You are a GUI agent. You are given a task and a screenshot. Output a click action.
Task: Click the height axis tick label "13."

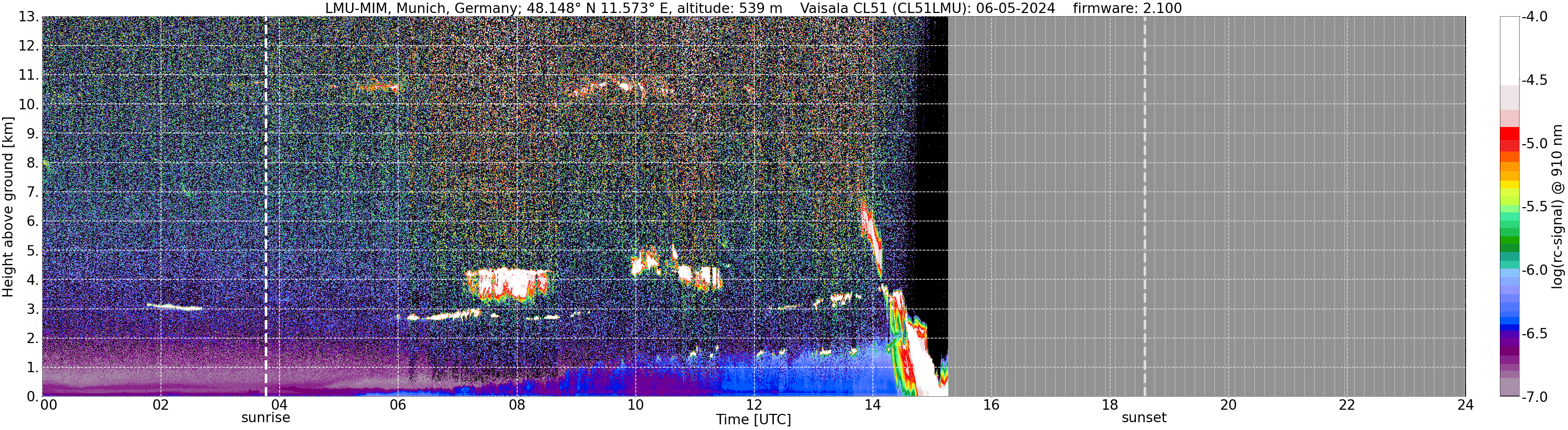pyautogui.click(x=29, y=17)
